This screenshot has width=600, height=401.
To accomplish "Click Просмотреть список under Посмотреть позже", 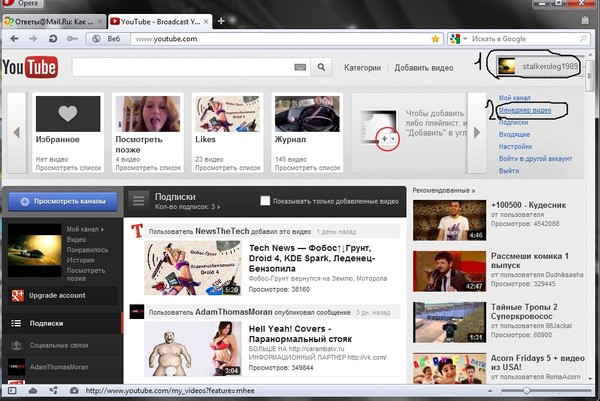I will [148, 168].
